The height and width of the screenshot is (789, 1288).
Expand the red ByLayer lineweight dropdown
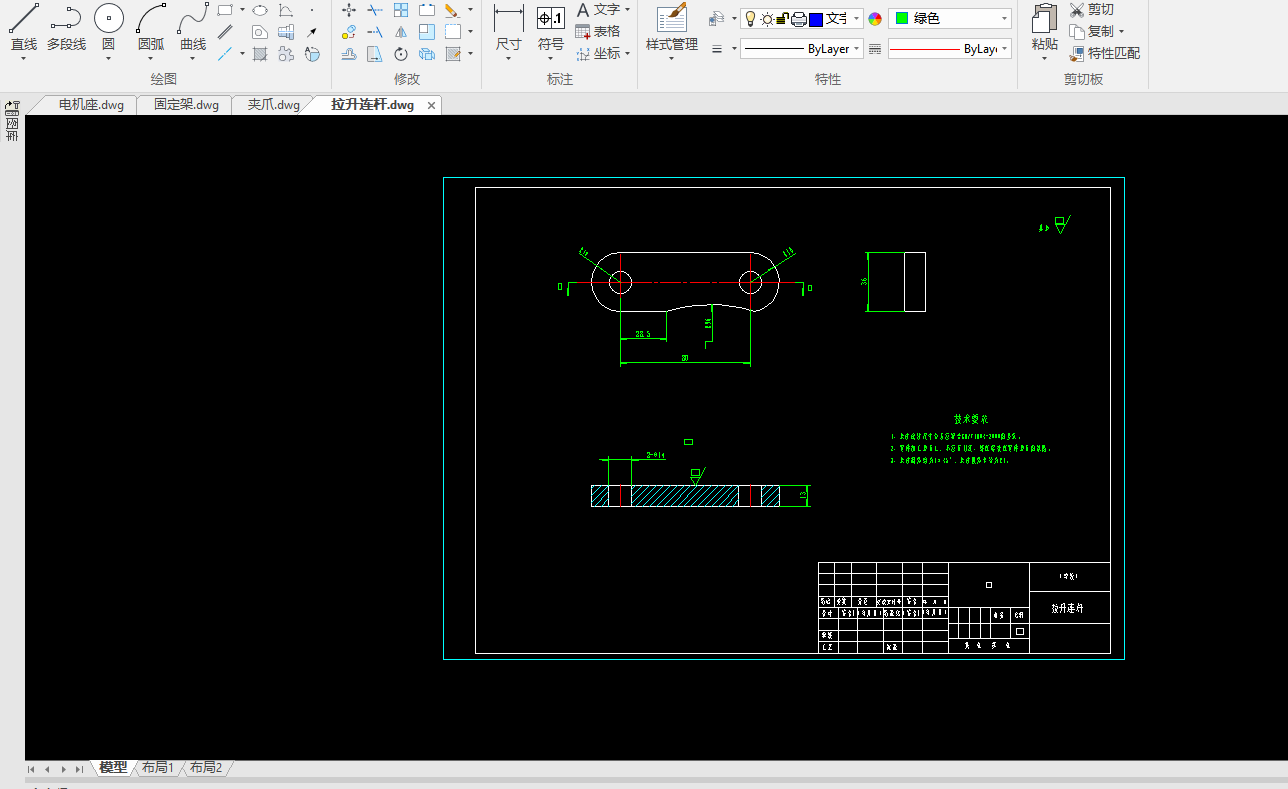[949, 49]
